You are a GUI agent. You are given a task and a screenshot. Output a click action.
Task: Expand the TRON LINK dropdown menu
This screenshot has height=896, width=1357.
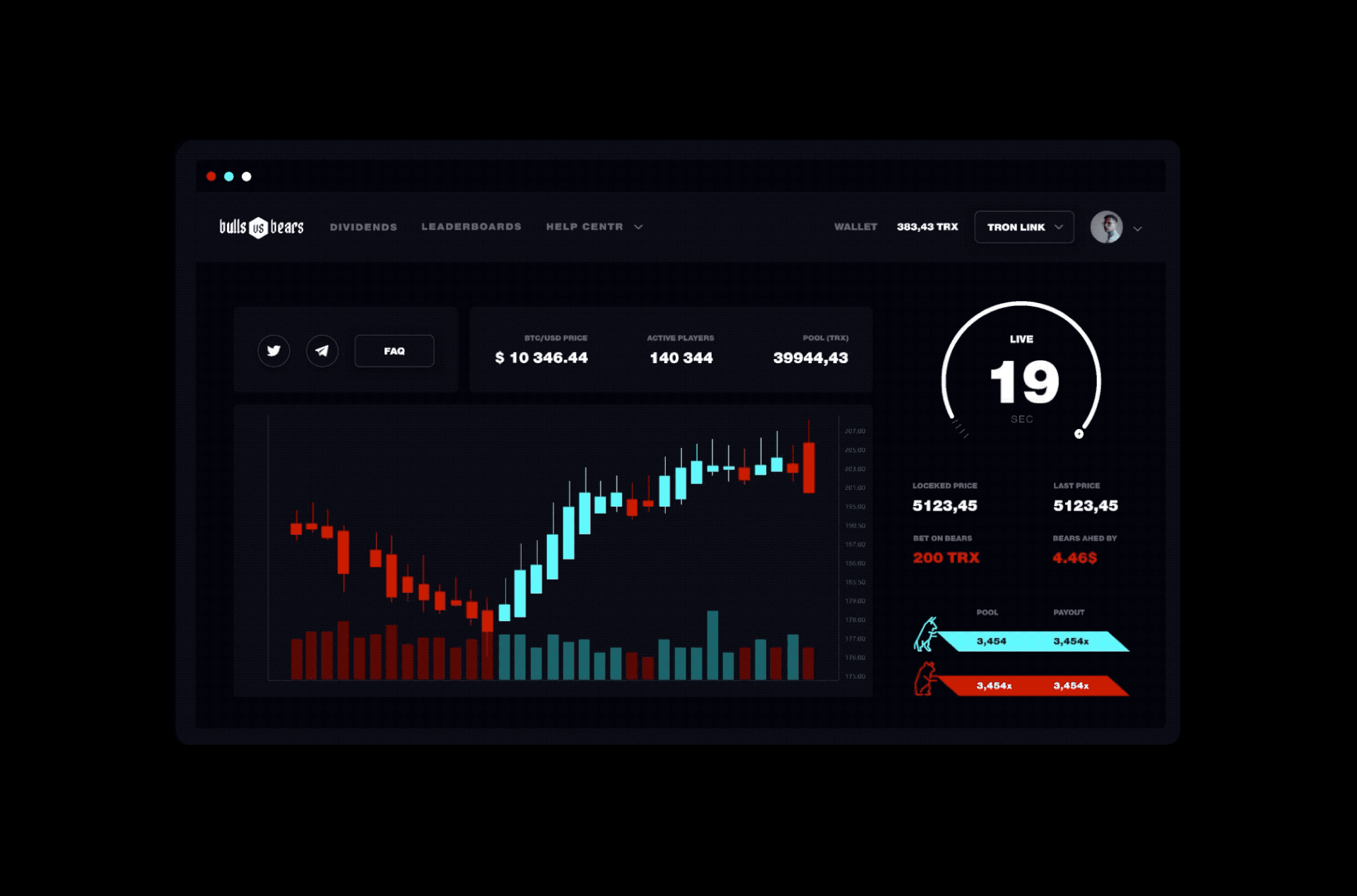click(1023, 227)
